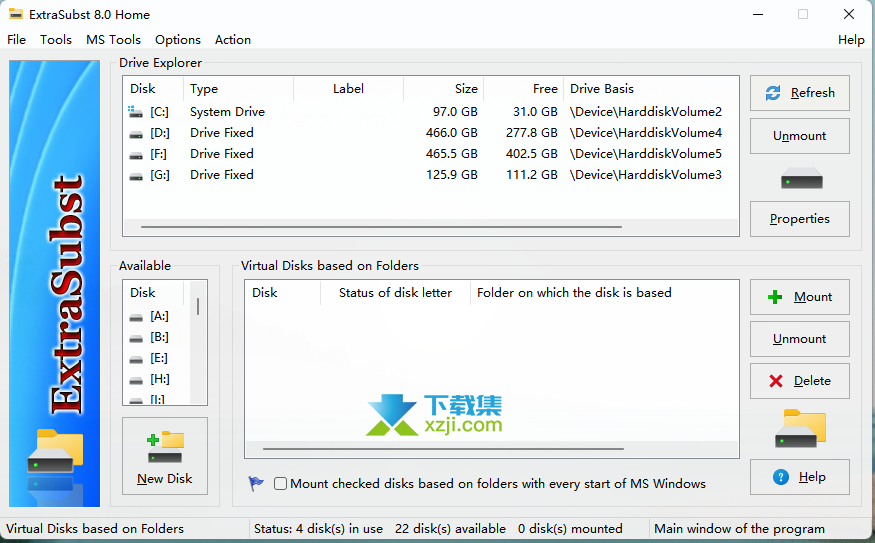The image size is (875, 543).
Task: Sort by Drive Basis column header
Action: click(651, 89)
